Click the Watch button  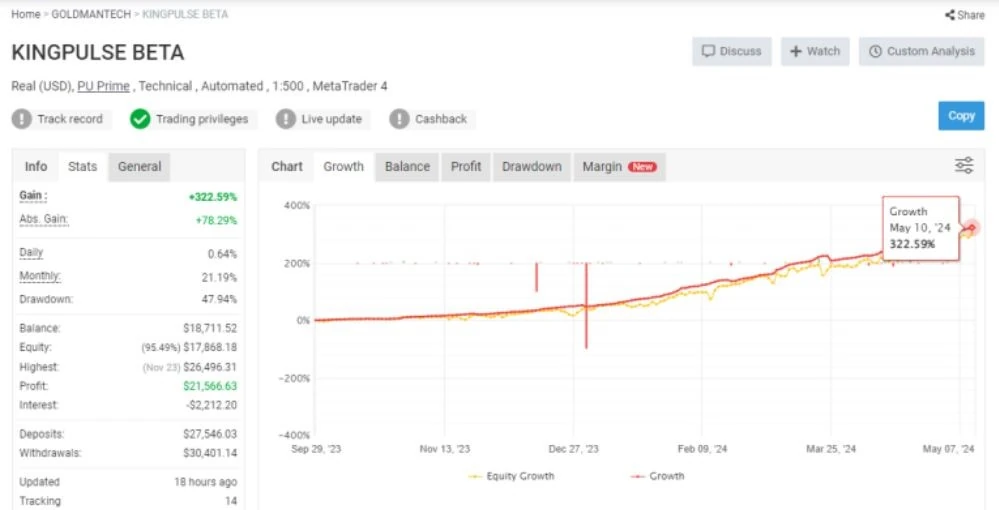pos(815,51)
